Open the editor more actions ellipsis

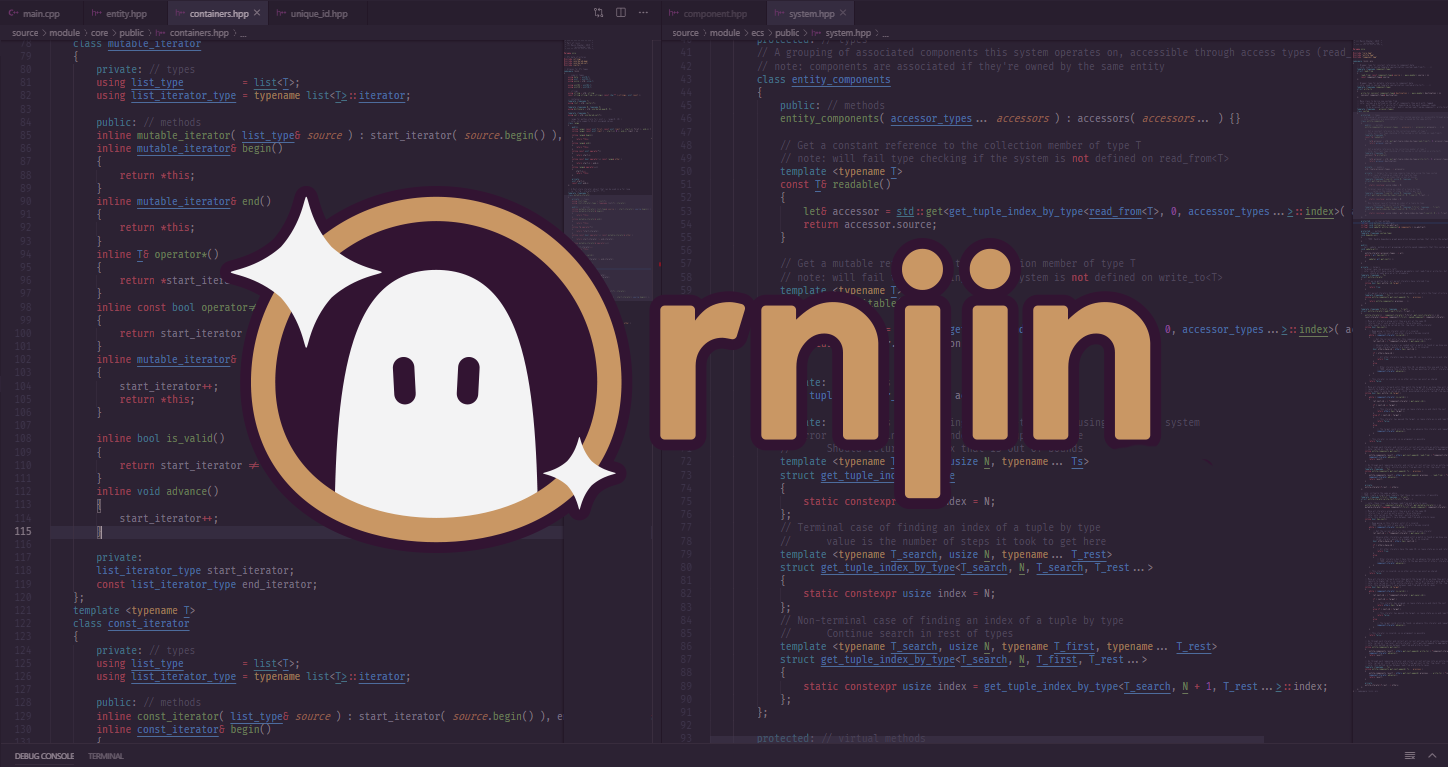(644, 13)
